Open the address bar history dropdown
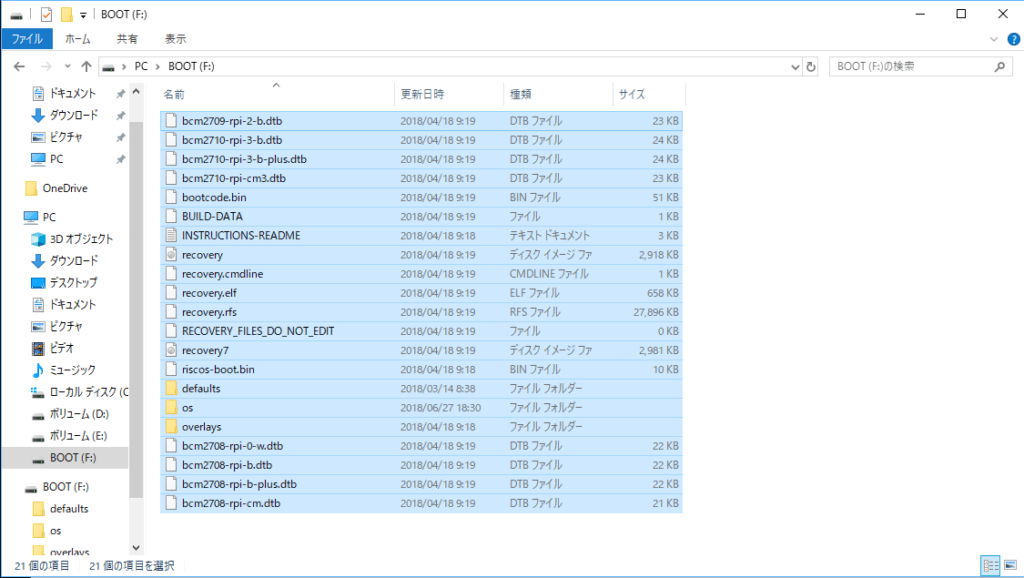The height and width of the screenshot is (578, 1024). point(793,67)
